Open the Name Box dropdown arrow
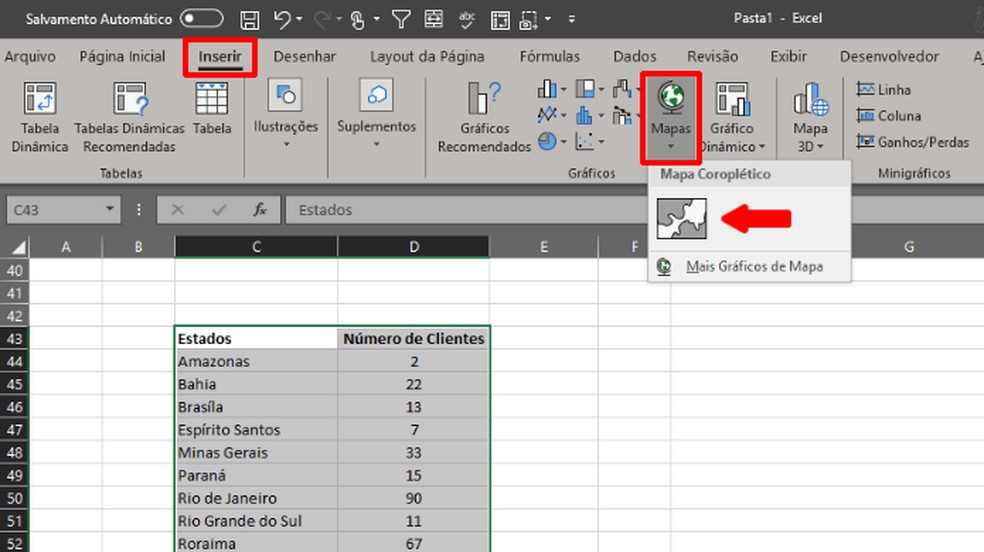Viewport: 984px width, 552px height. pos(110,210)
